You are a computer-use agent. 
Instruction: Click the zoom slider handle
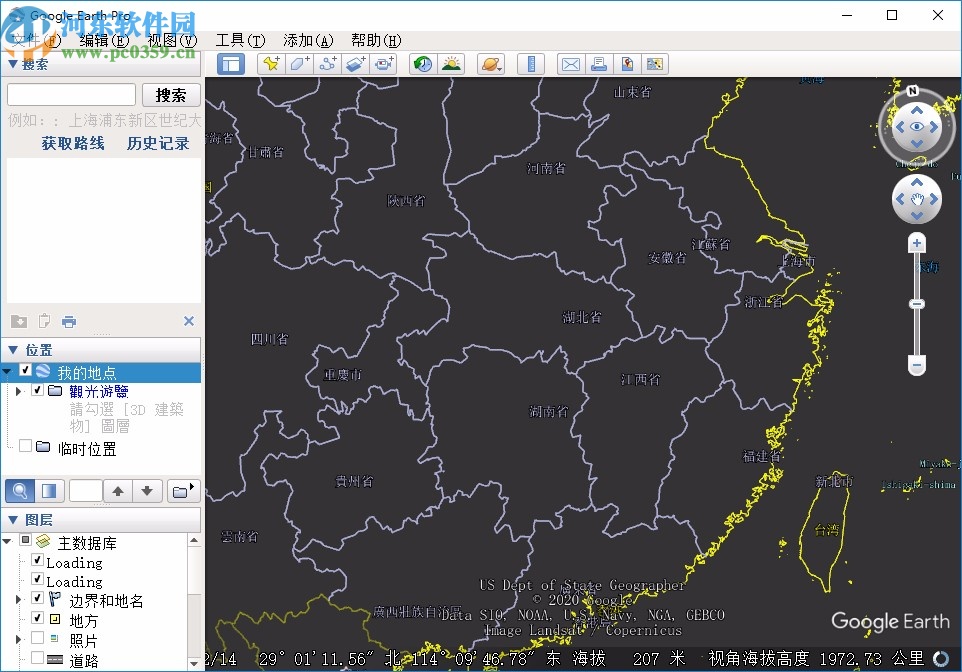click(x=917, y=304)
